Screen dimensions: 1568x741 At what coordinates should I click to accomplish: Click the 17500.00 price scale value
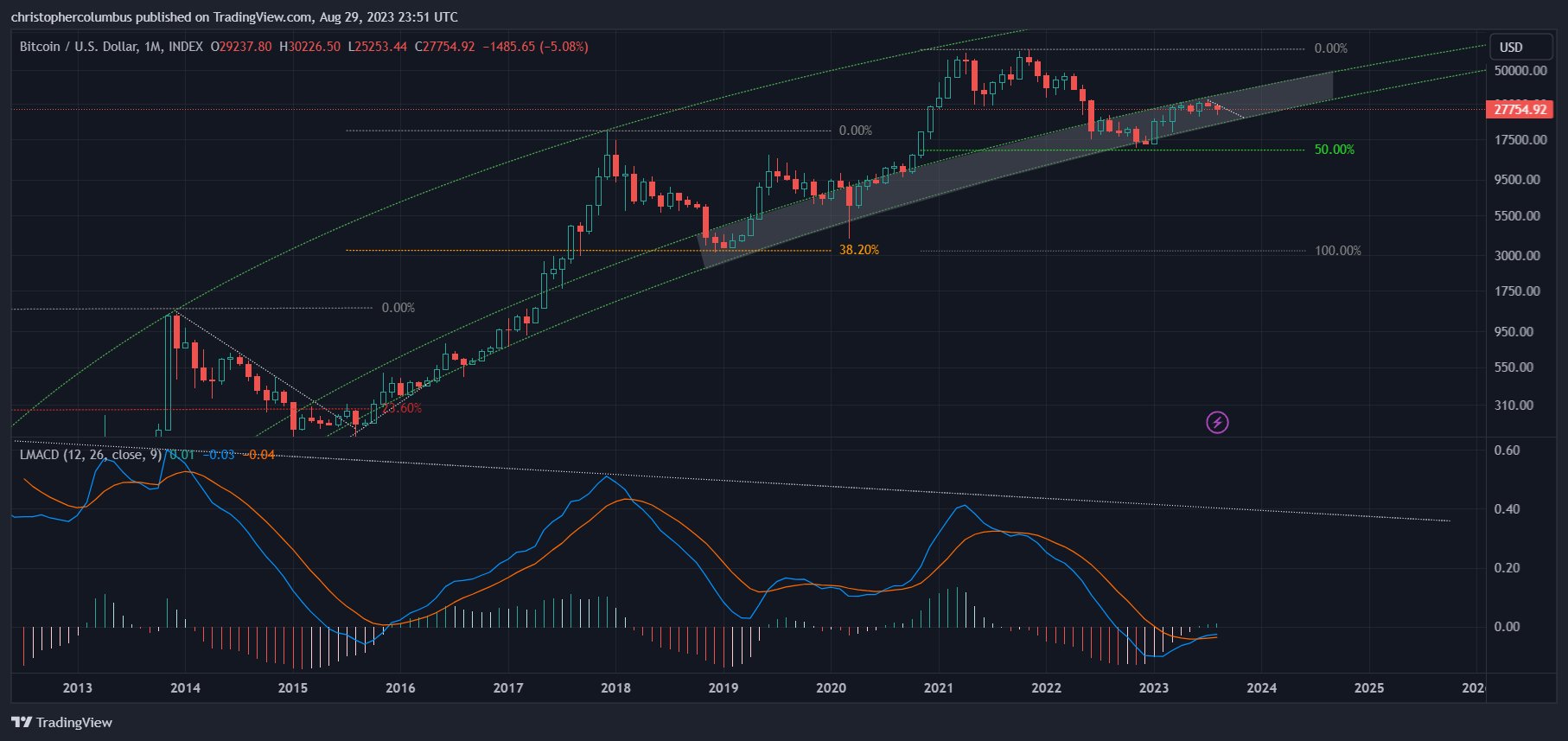[x=1520, y=140]
